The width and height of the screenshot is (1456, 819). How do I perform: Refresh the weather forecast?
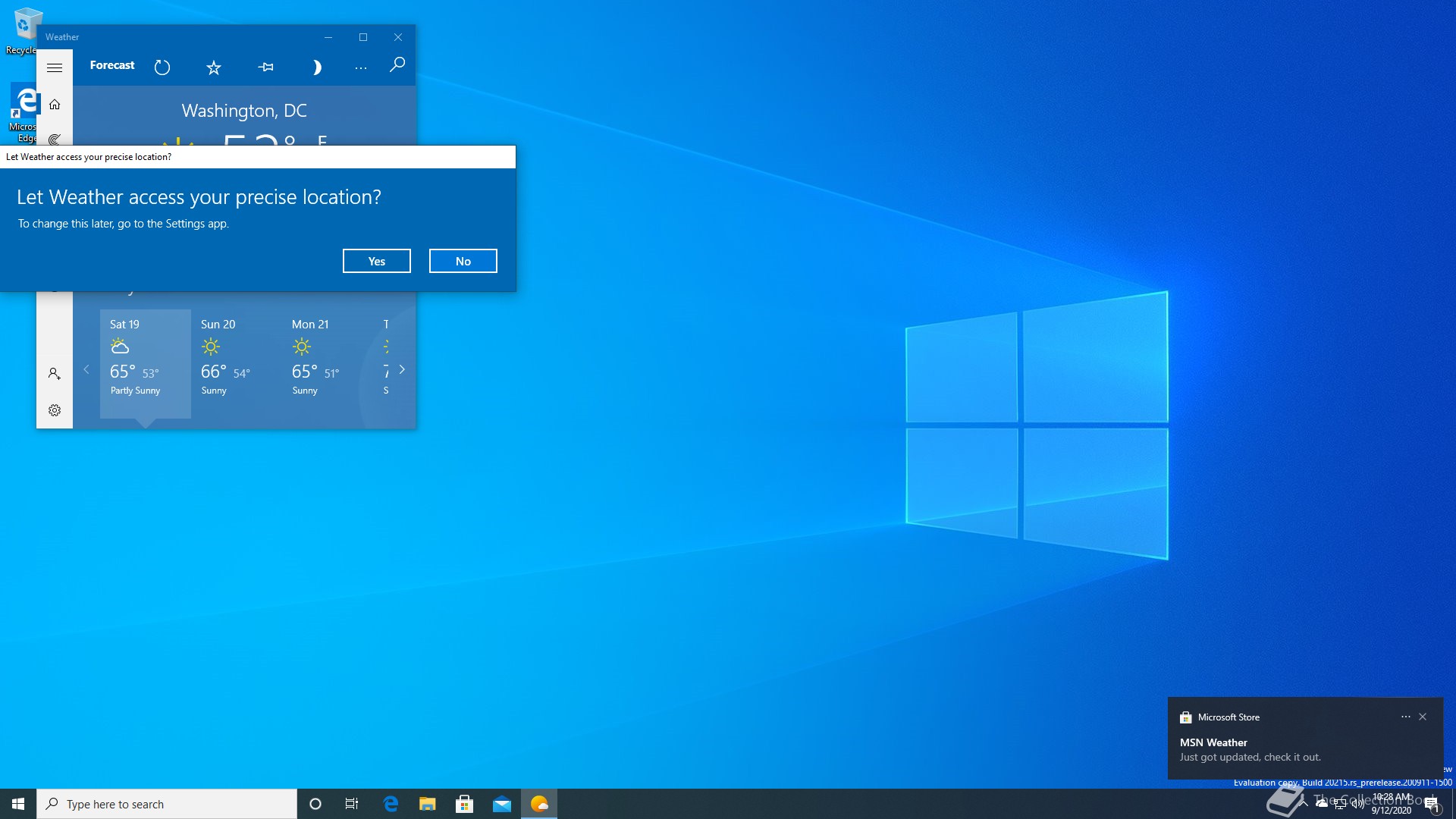point(162,67)
